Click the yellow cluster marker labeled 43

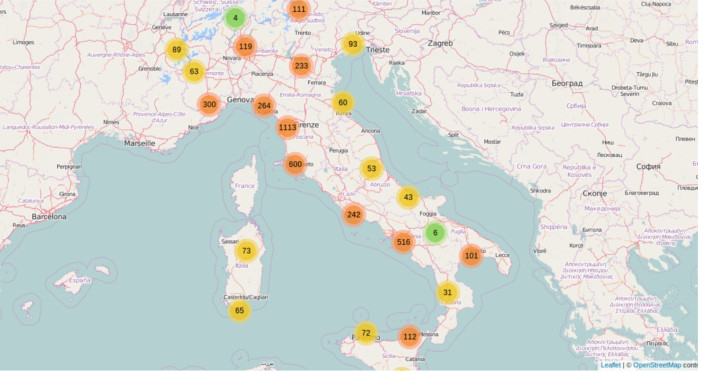(x=408, y=197)
